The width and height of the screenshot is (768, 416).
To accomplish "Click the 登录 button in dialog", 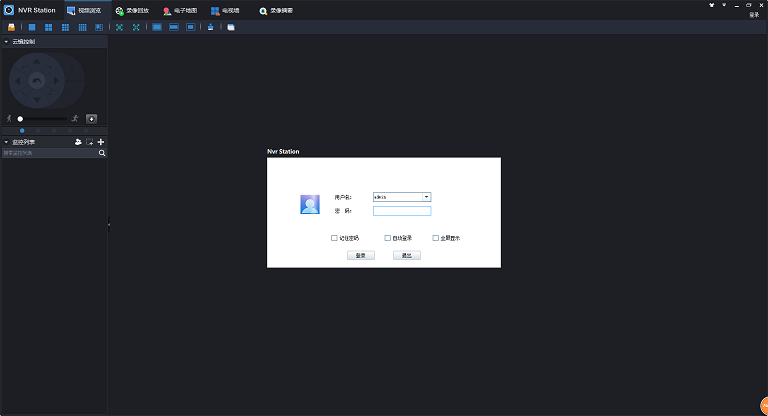I will point(361,255).
